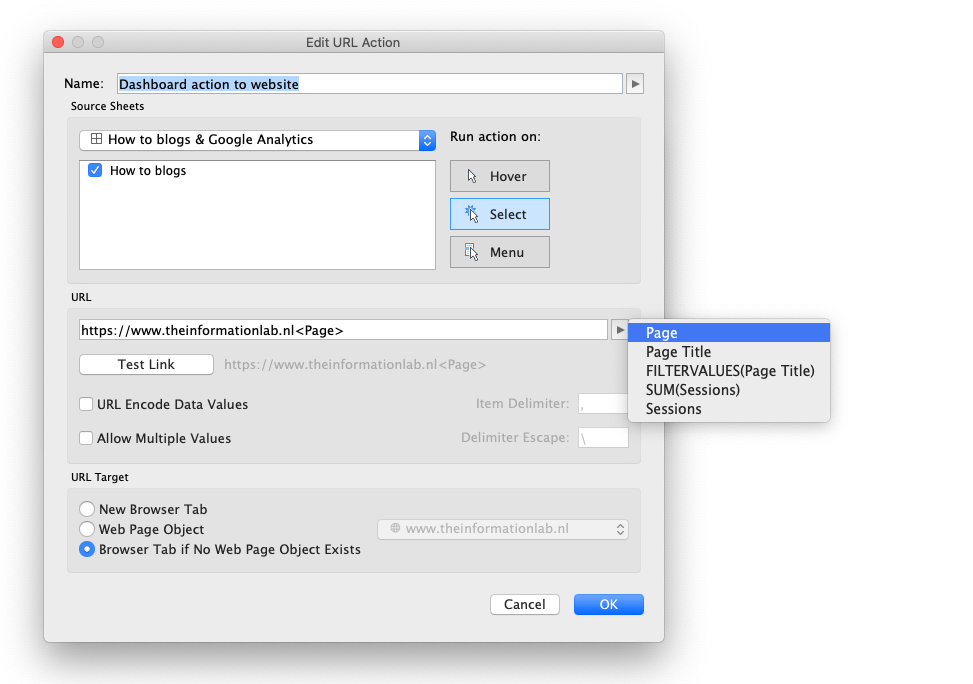Uncheck the How to blogs sheet

point(96,171)
